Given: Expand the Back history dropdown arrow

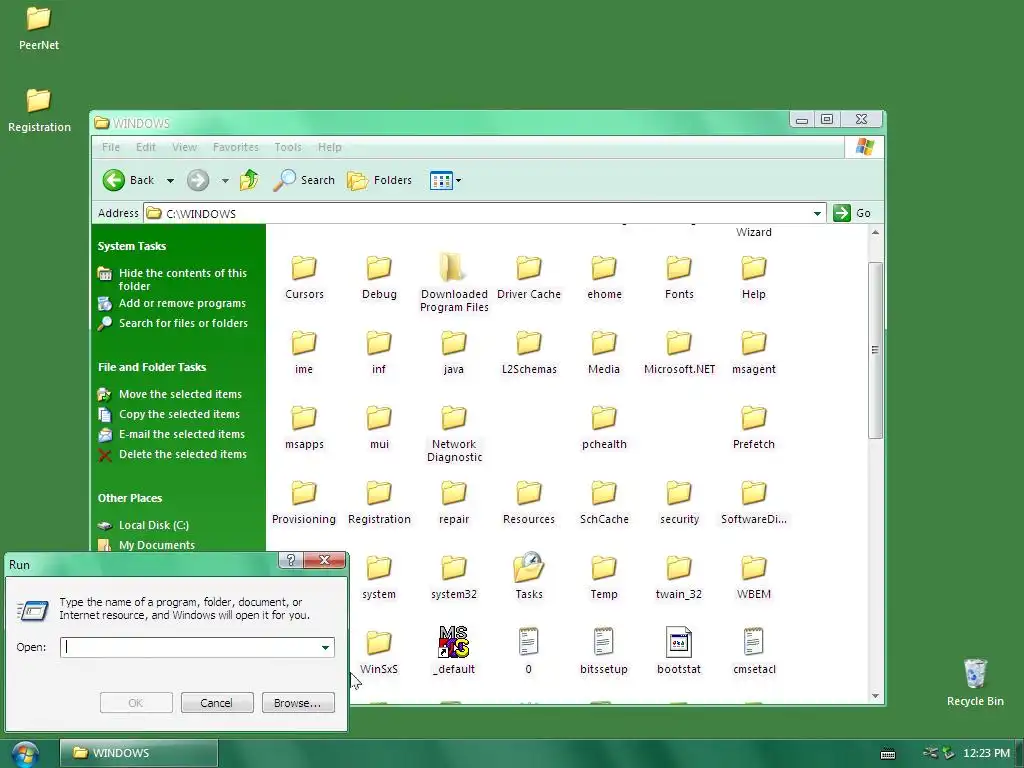Looking at the screenshot, I should click(x=170, y=180).
